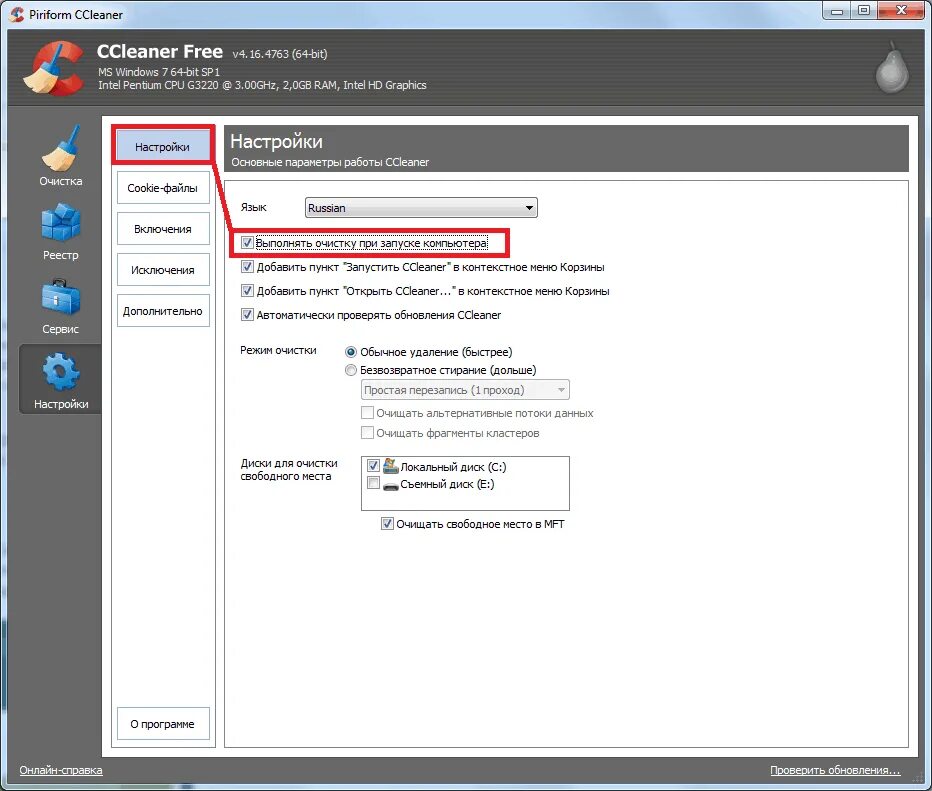Viewport: 932px width, 791px height.
Task: Open the Простая перезапись overwrite dropdown
Action: (x=465, y=390)
